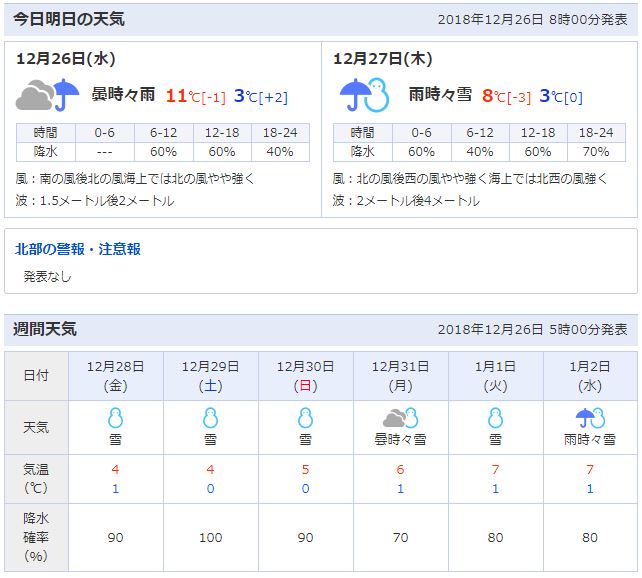This screenshot has width=642, height=578.
Task: Click the rain-and-snowman icon for December 27
Action: [365, 96]
